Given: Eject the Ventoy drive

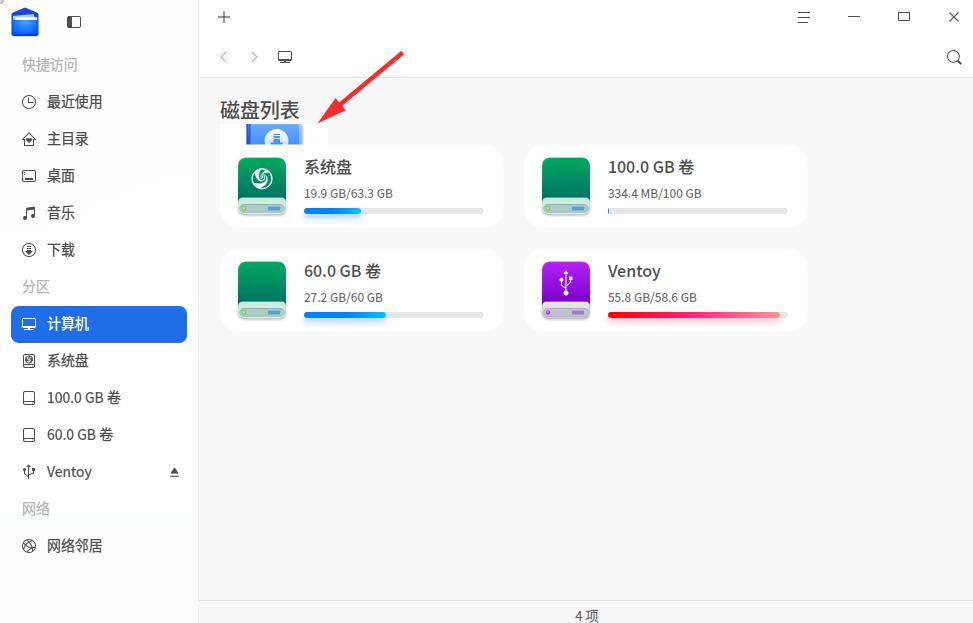Looking at the screenshot, I should coord(174,472).
